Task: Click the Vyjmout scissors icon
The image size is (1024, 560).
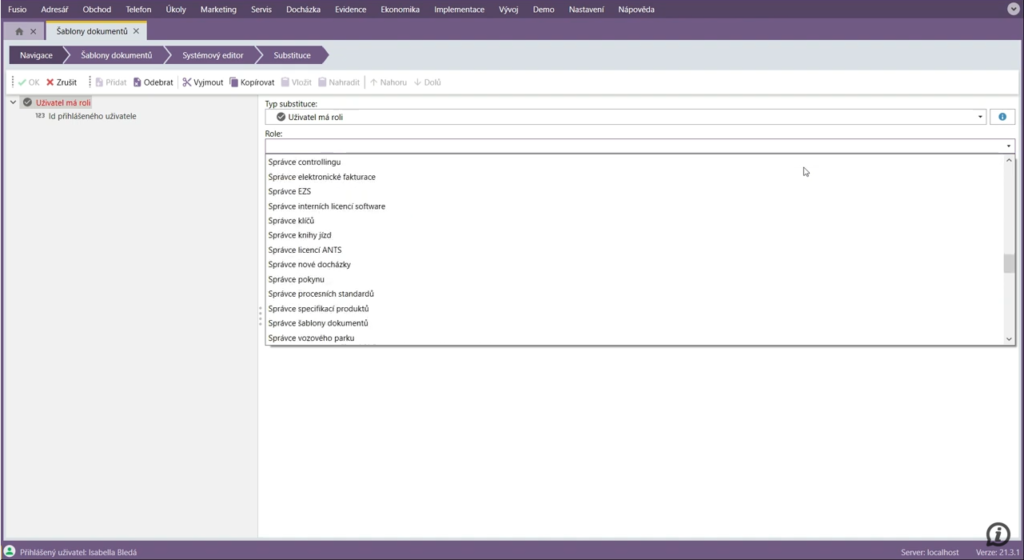Action: pyautogui.click(x=187, y=82)
